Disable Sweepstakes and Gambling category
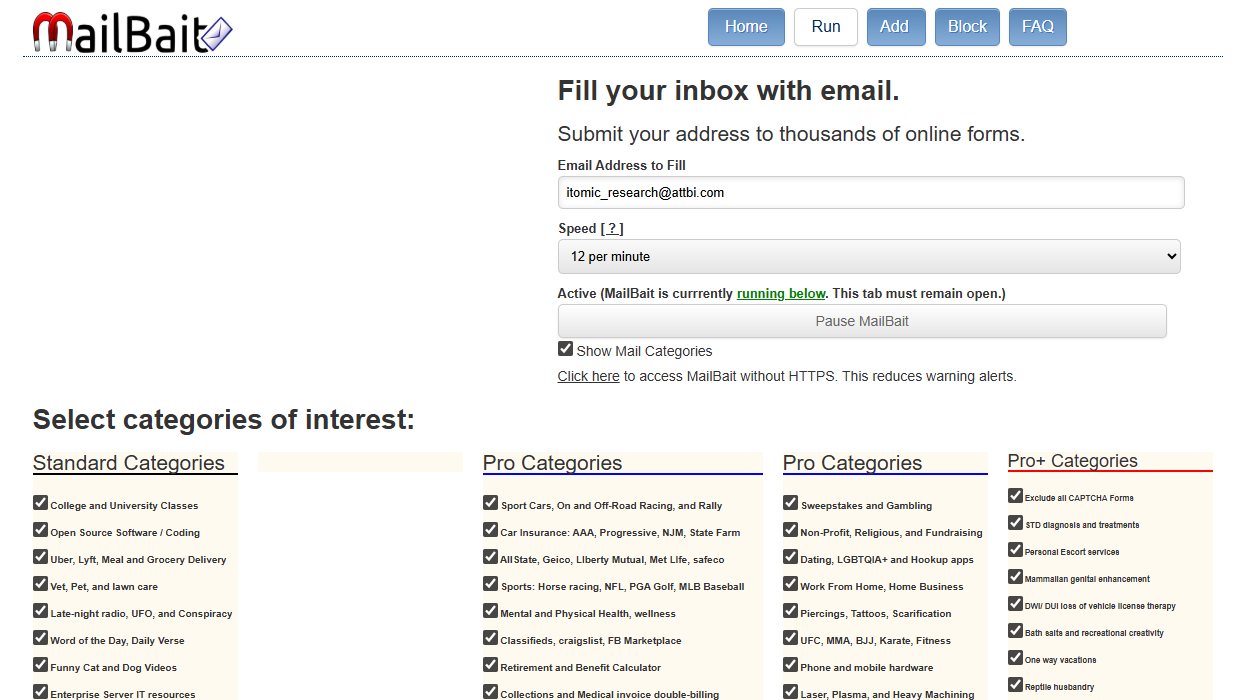1257x700 pixels. [791, 503]
